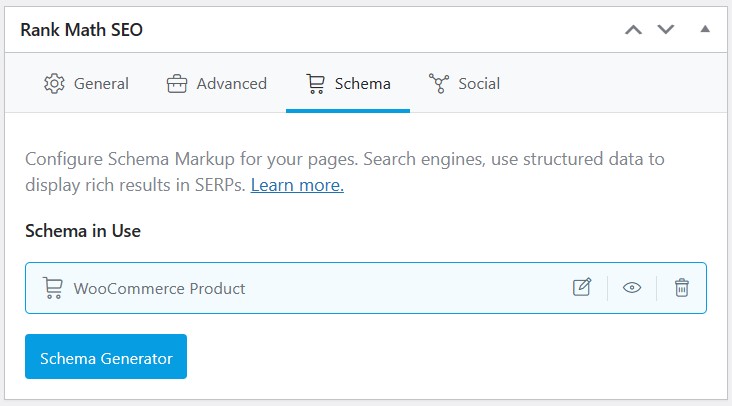Viewport: 732px width, 406px height.
Task: Click the Schema in Use heading
Action: point(83,231)
